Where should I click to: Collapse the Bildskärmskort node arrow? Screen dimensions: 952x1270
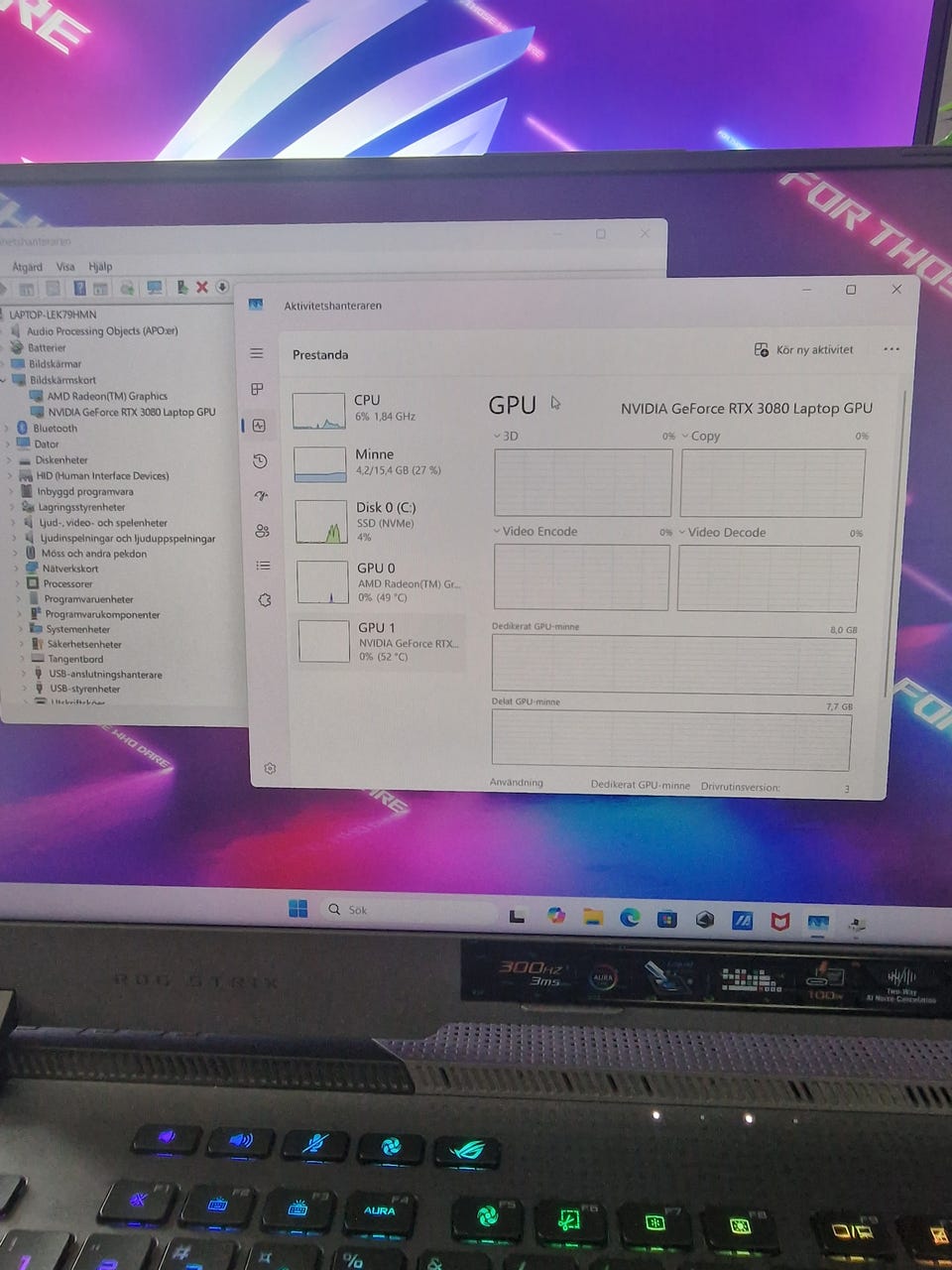[x=4, y=380]
